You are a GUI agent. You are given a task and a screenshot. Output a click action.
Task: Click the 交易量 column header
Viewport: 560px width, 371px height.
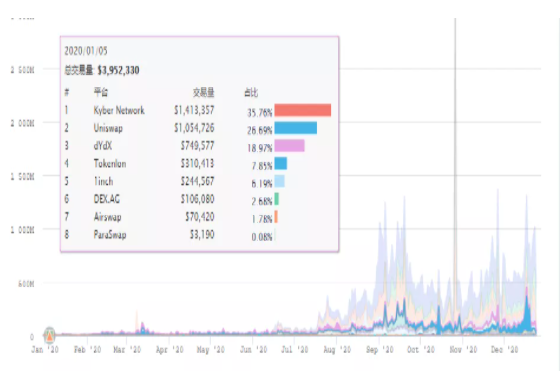tap(204, 92)
